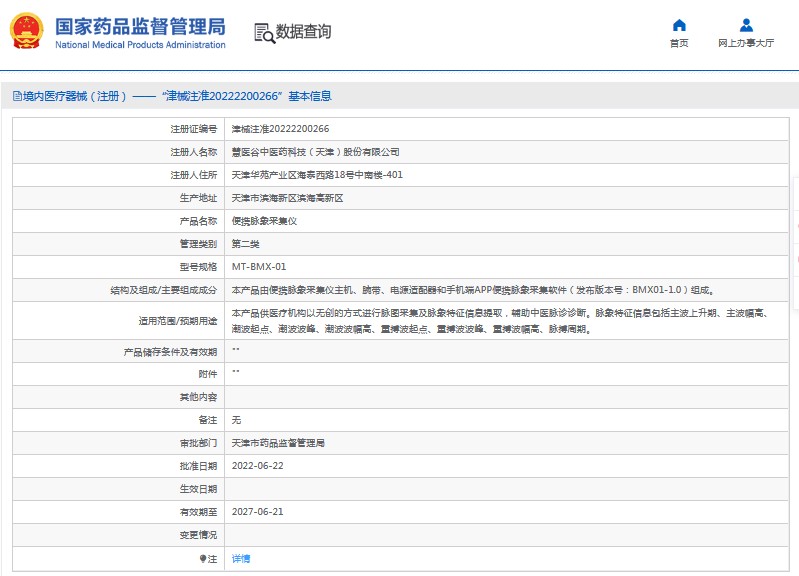Select management class 第二类 value
799x576 pixels.
[246, 244]
